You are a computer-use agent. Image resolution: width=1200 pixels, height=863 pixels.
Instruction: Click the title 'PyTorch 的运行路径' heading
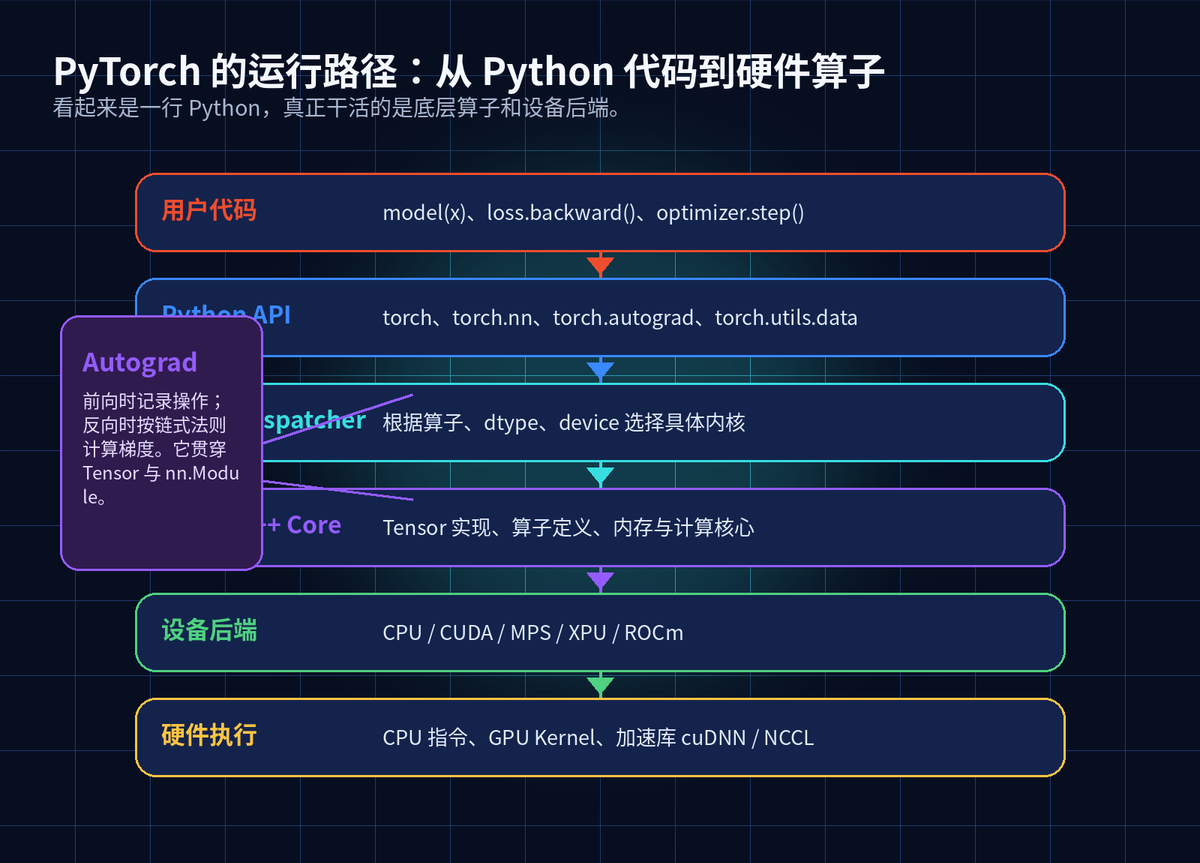pos(469,72)
